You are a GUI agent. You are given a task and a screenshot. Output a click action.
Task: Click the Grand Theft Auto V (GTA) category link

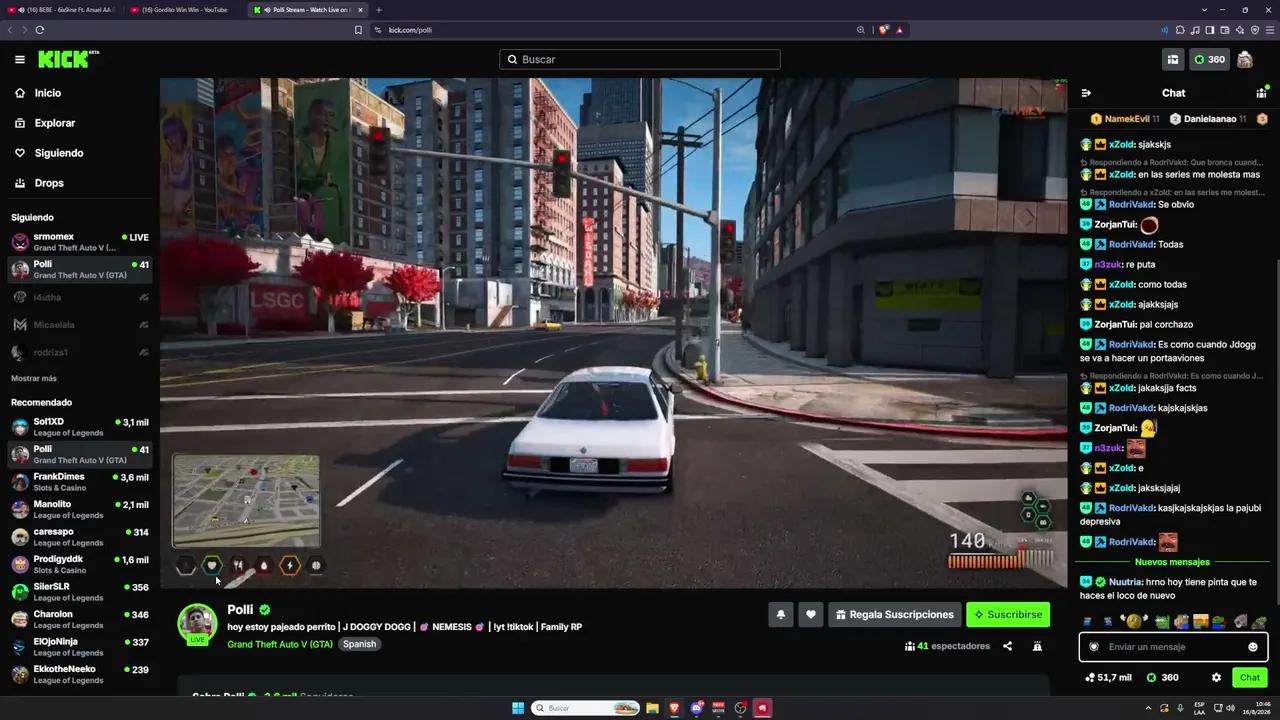(x=280, y=645)
